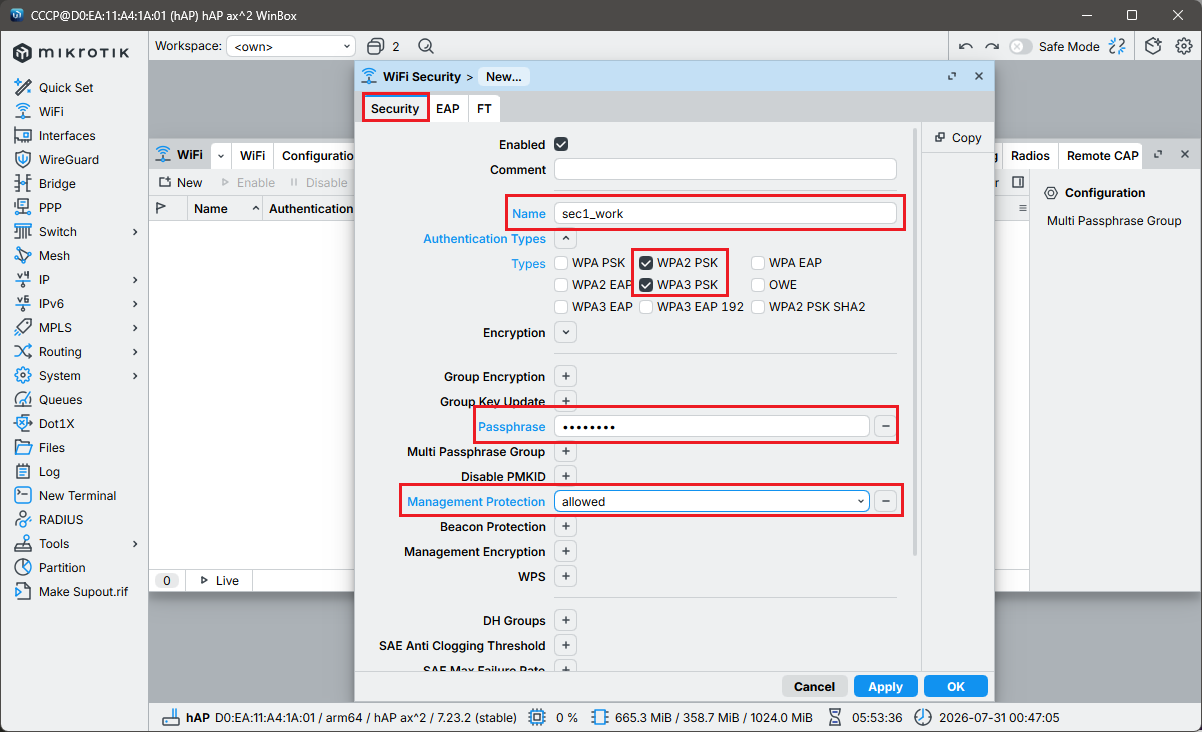Check the WPA EAP type
Image resolution: width=1202 pixels, height=732 pixels.
tap(758, 263)
